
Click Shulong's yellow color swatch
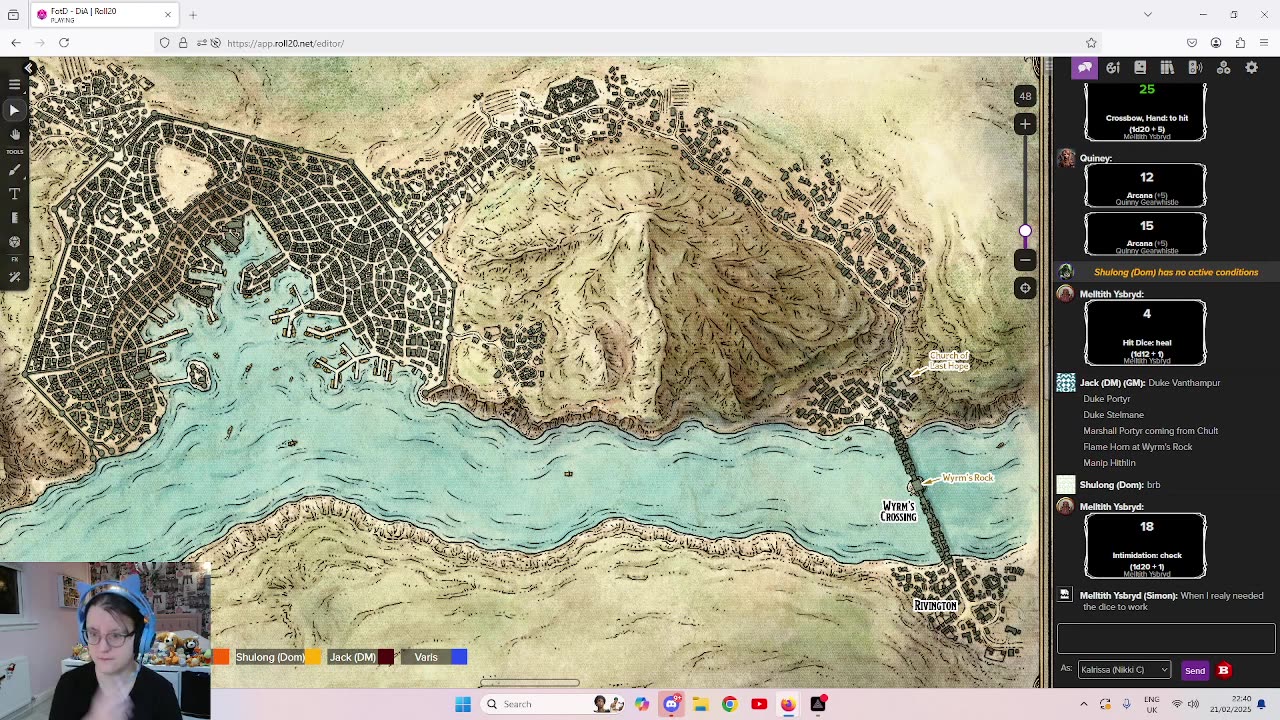[313, 657]
